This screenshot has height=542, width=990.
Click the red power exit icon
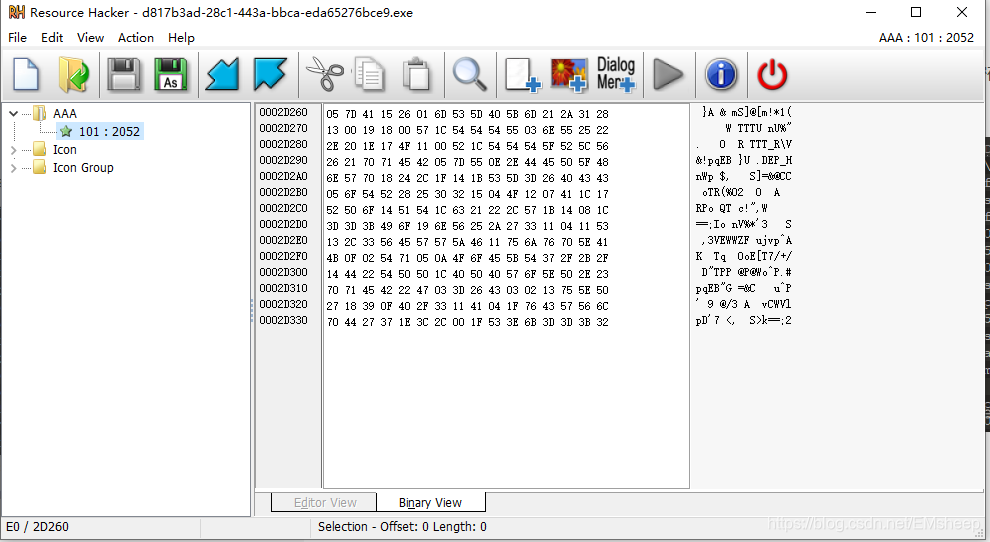[772, 75]
